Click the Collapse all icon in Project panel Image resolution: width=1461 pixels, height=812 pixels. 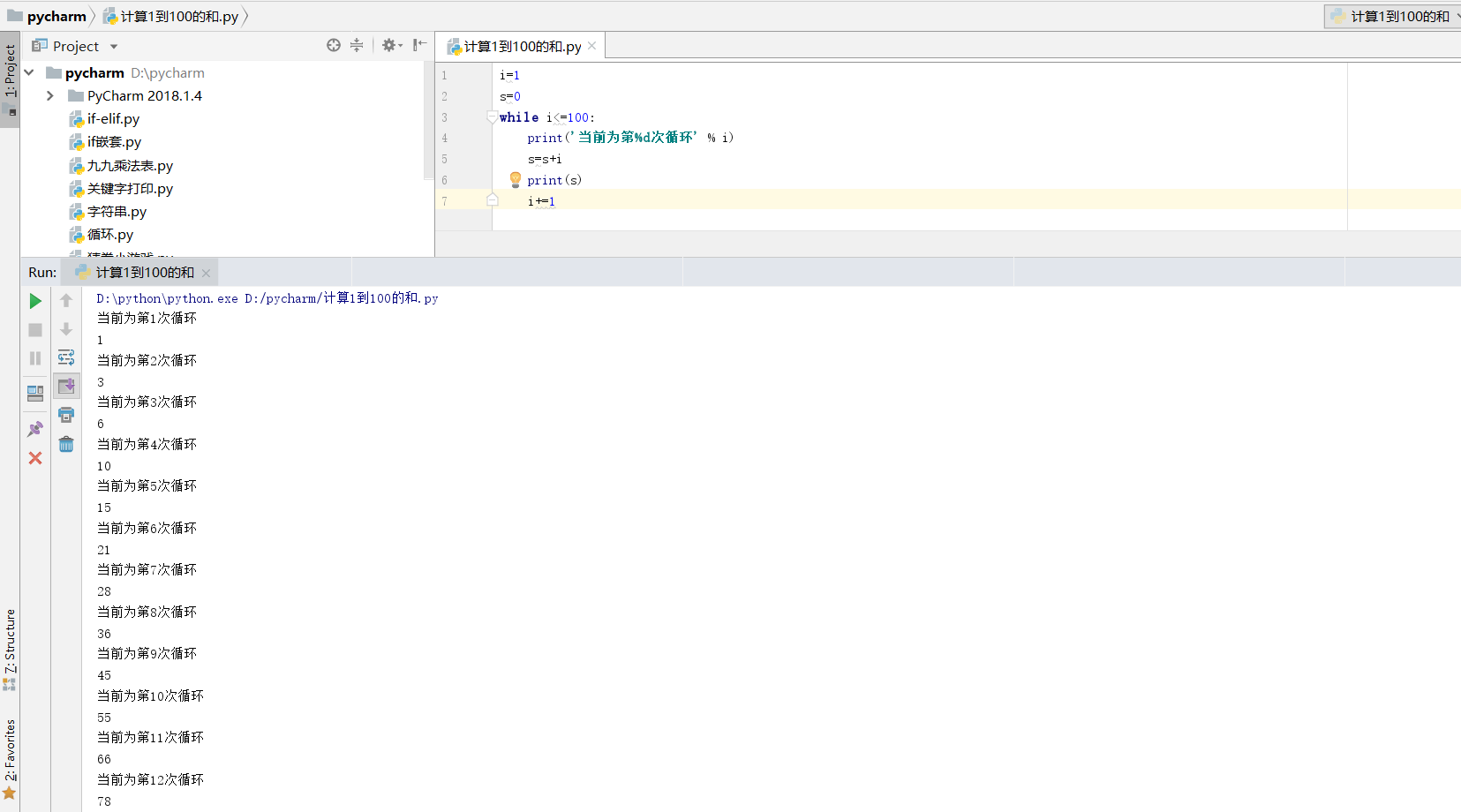point(357,45)
